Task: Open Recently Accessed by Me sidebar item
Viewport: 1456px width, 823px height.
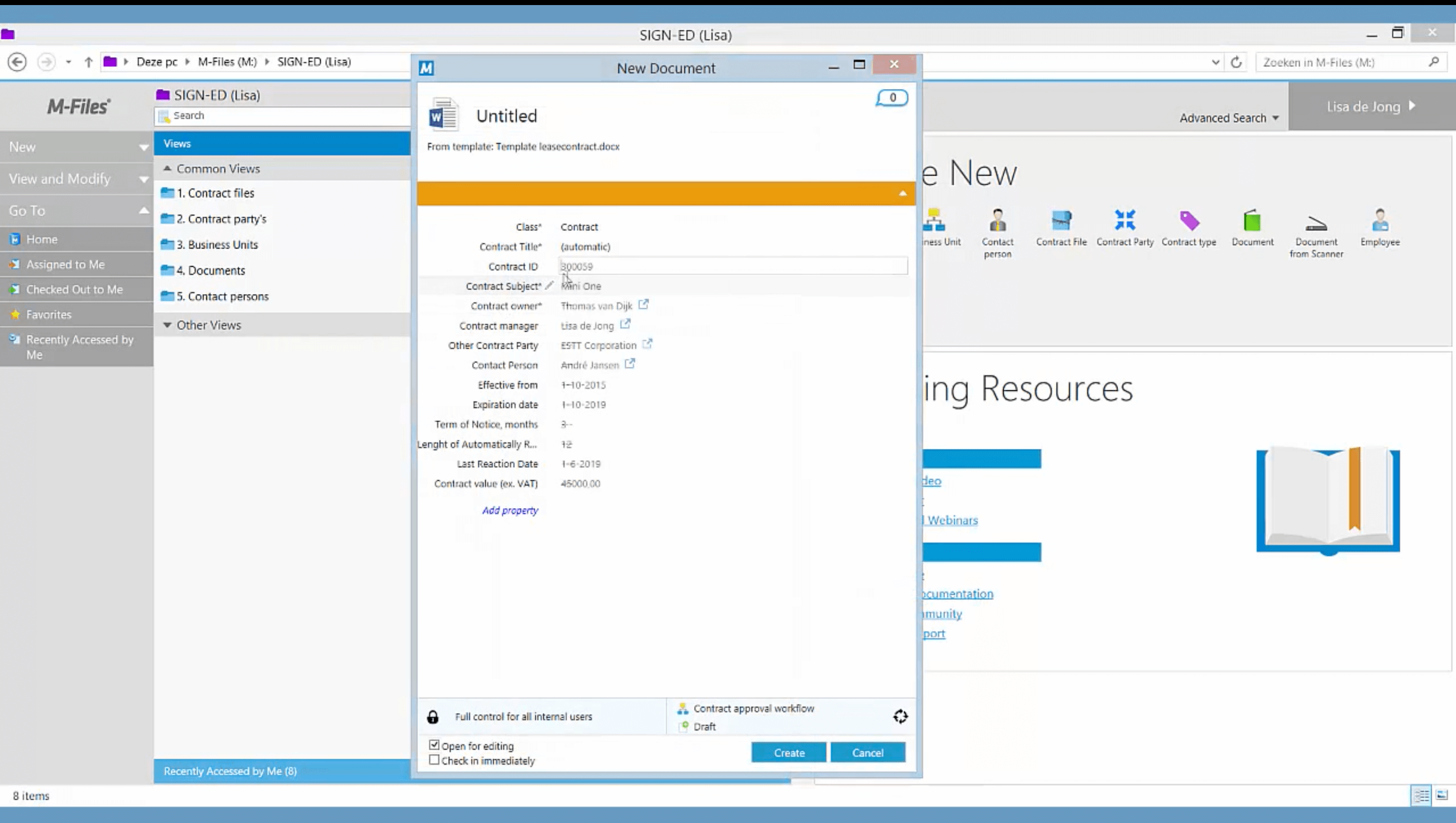Action: pos(76,347)
